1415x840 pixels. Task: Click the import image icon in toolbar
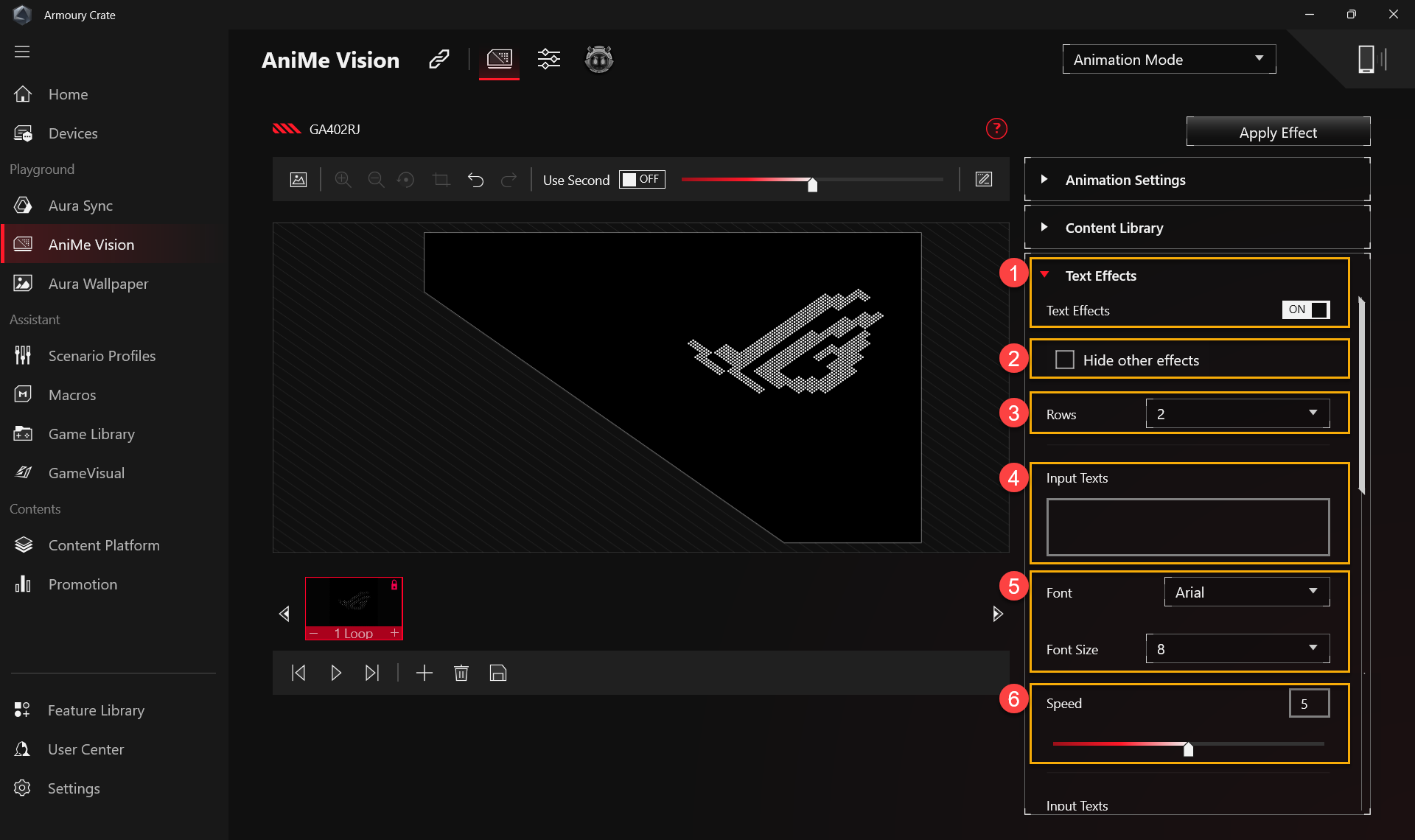point(298,180)
